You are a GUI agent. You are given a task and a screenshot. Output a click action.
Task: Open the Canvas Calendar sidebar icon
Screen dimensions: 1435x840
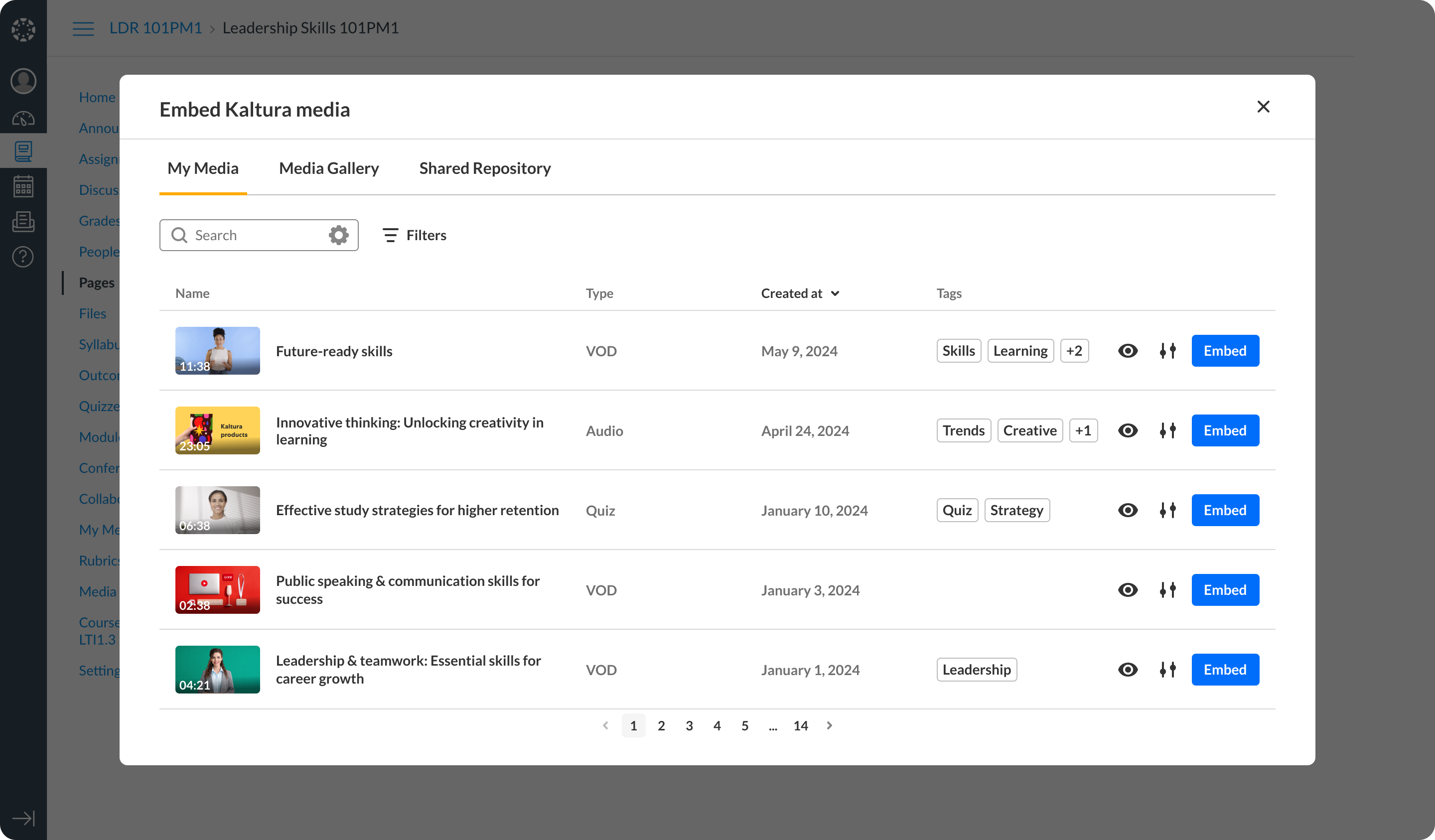coord(23,186)
